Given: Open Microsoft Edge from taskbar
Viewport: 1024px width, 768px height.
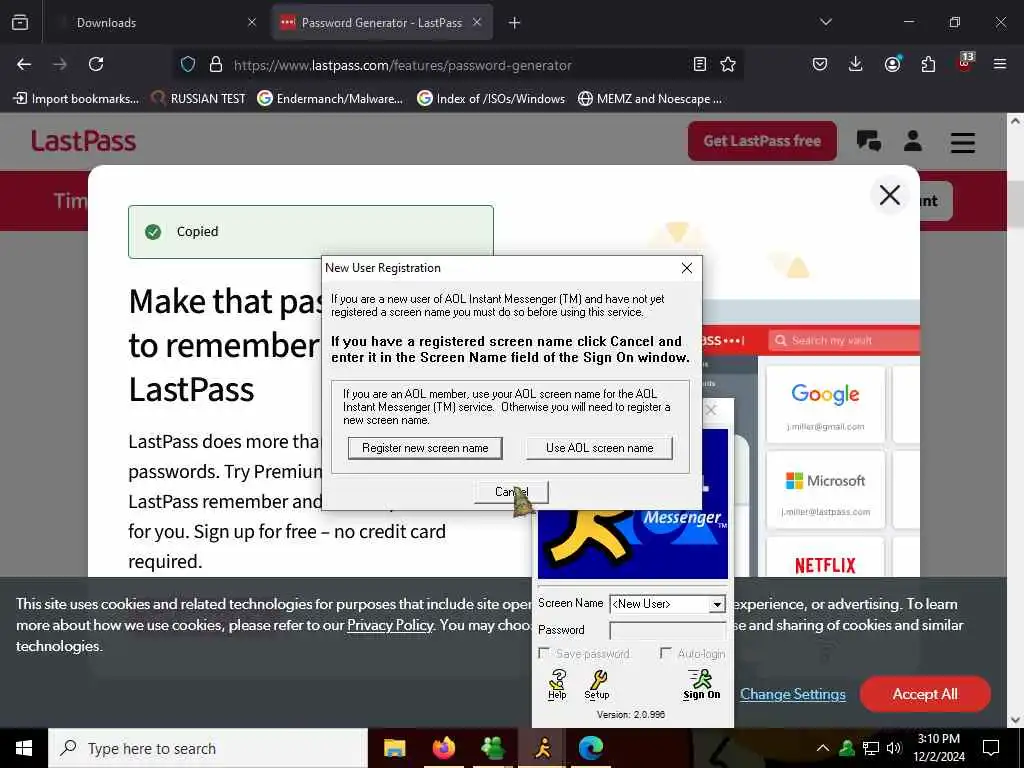Looking at the screenshot, I should coord(591,748).
